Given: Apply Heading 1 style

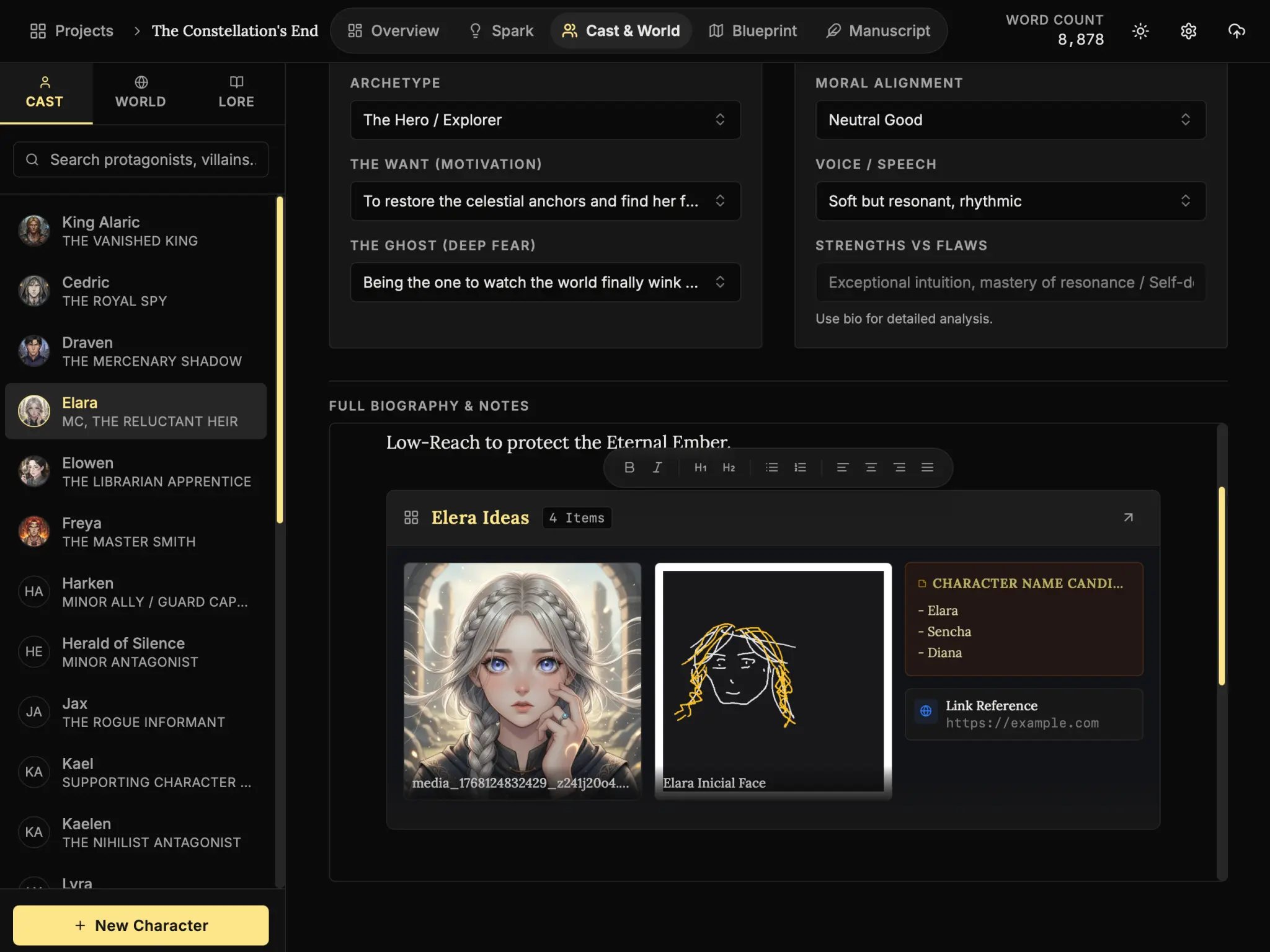Looking at the screenshot, I should (x=700, y=467).
